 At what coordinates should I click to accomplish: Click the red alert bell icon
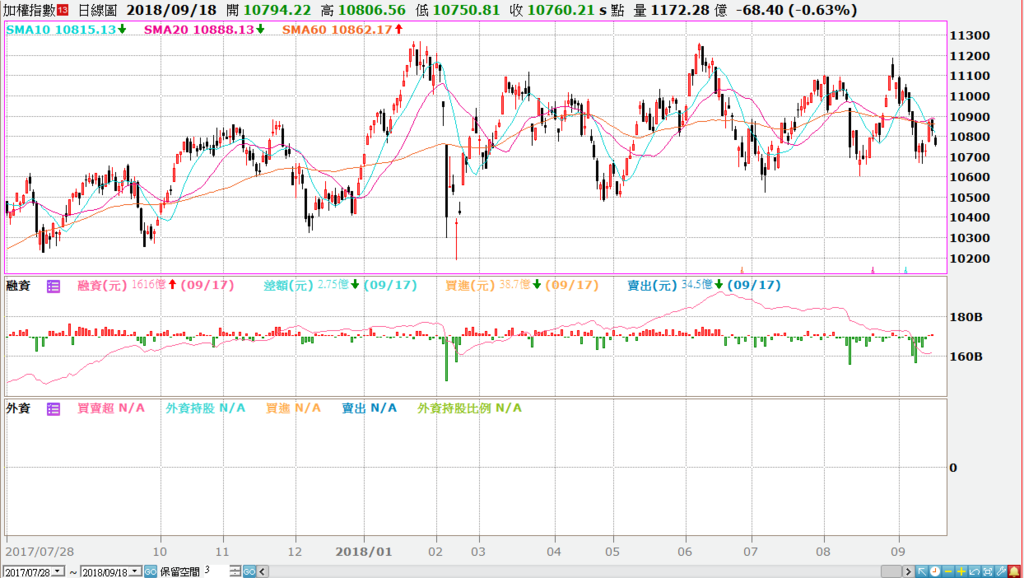coord(1014,571)
